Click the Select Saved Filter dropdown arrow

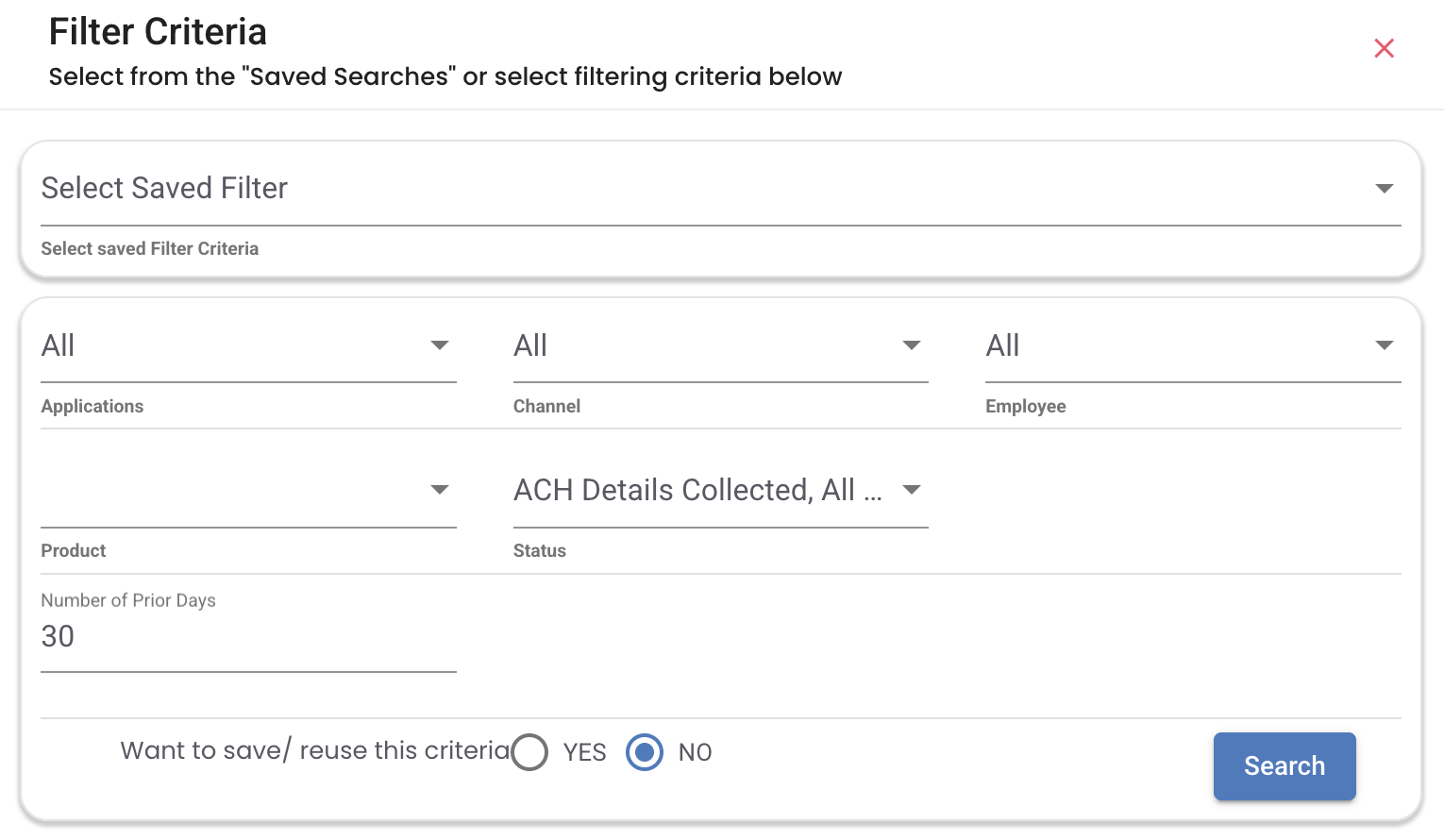[x=1384, y=189]
